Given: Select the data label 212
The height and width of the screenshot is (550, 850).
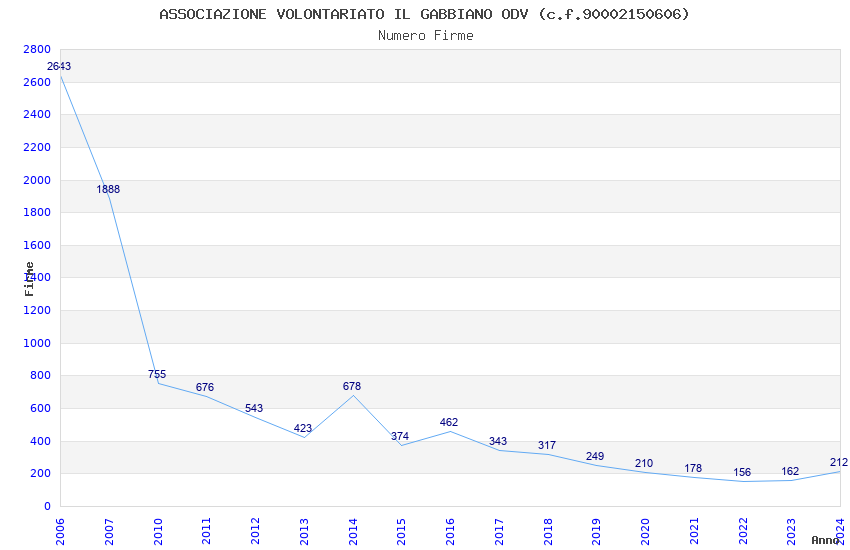Looking at the screenshot, I should tap(839, 462).
